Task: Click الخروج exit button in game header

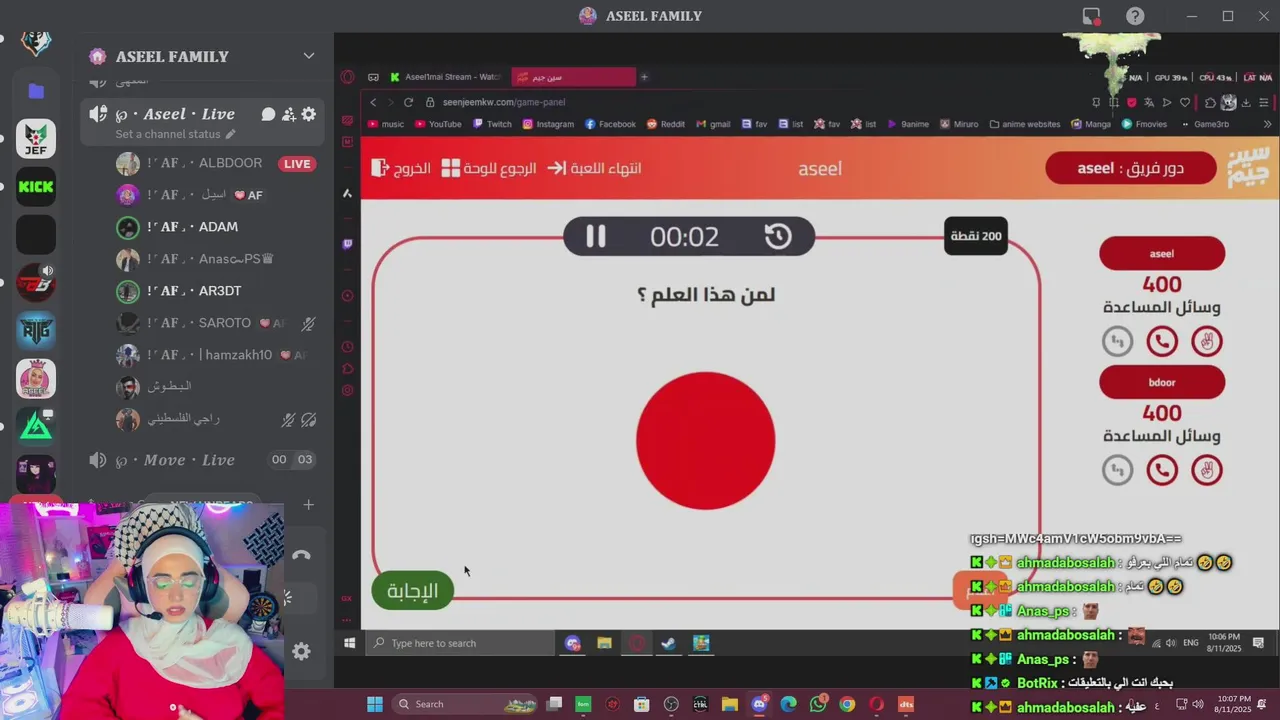Action: [x=401, y=168]
